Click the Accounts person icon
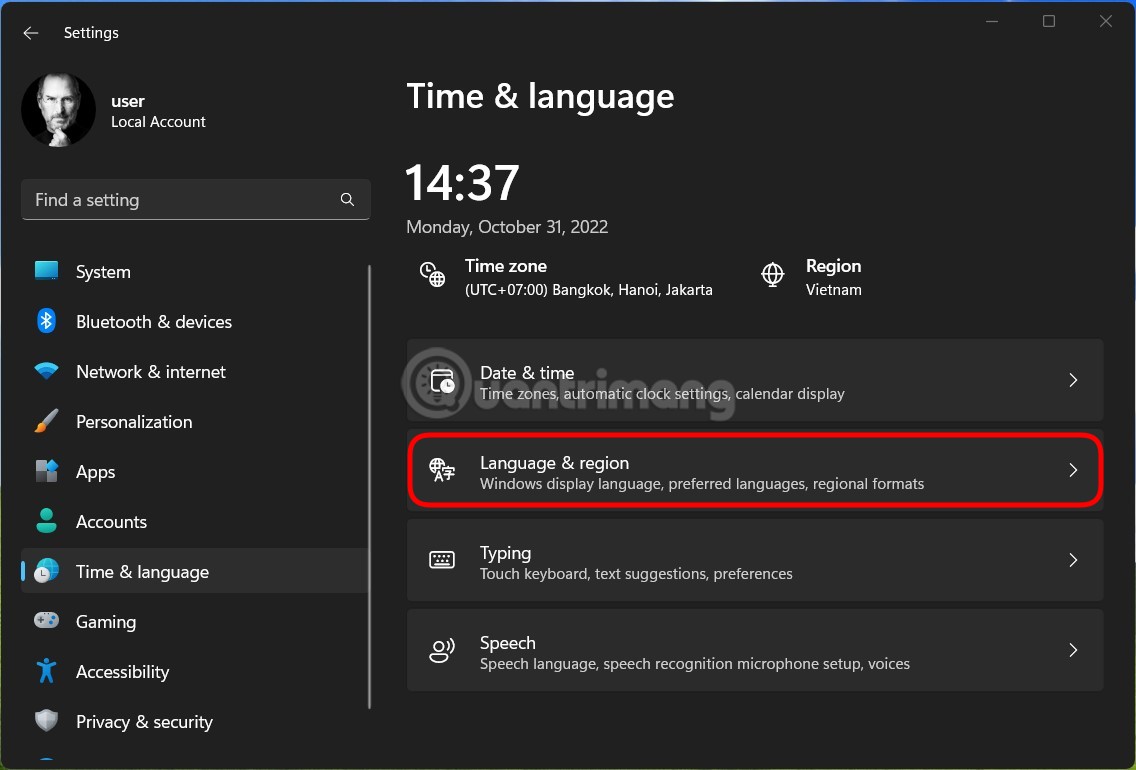The height and width of the screenshot is (770, 1136). tap(46, 522)
